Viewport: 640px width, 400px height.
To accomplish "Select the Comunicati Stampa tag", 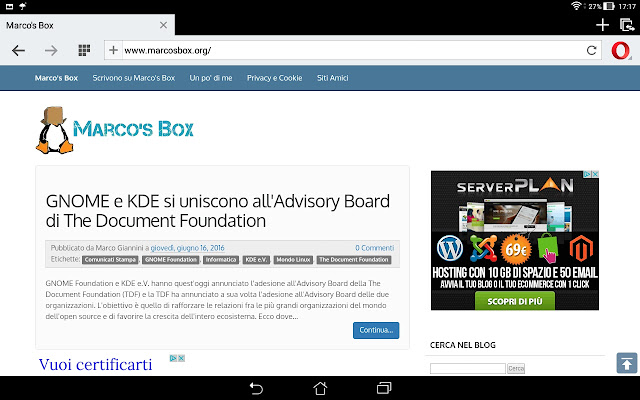I will pos(110,260).
